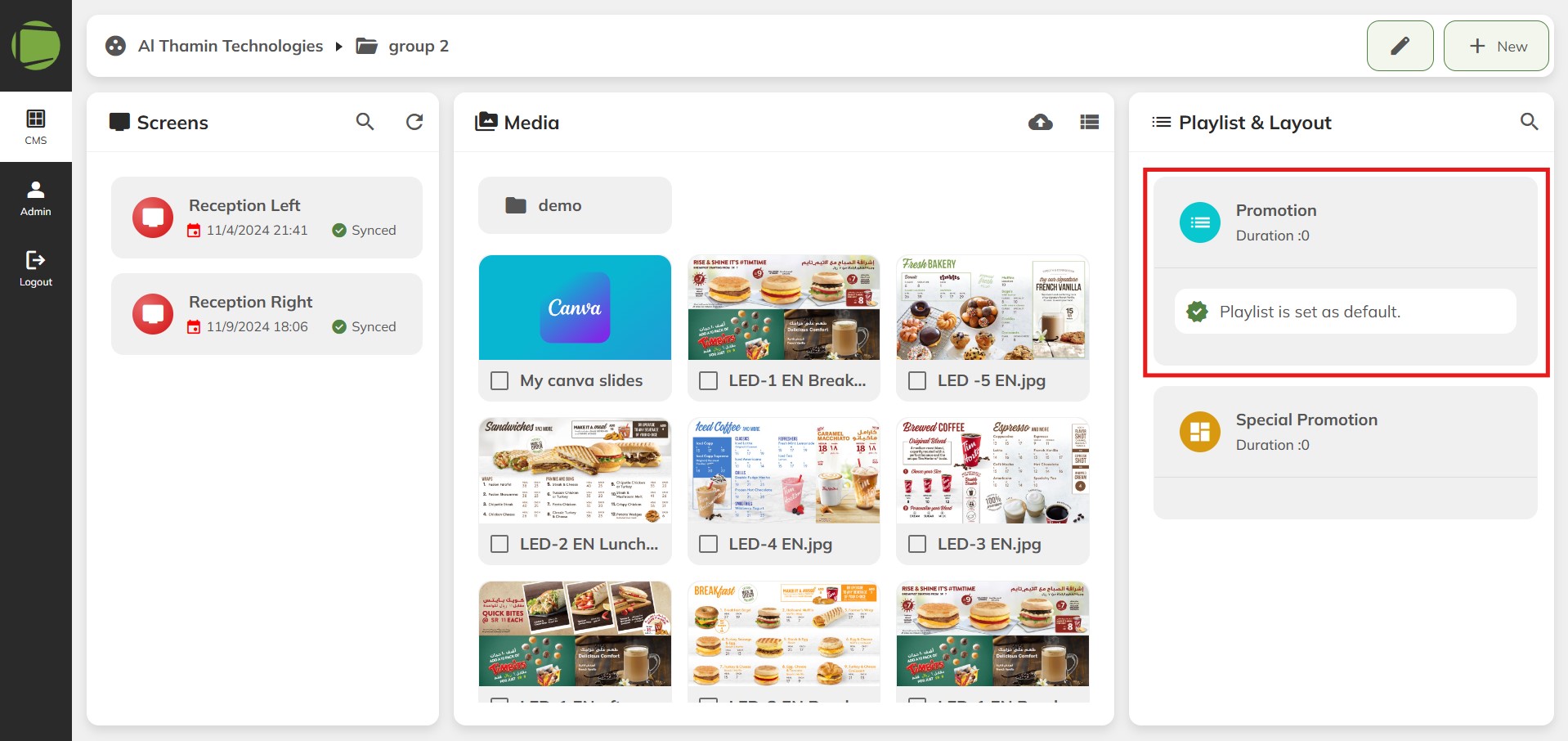1568x741 pixels.
Task: Open the demo media folder
Action: 575,205
